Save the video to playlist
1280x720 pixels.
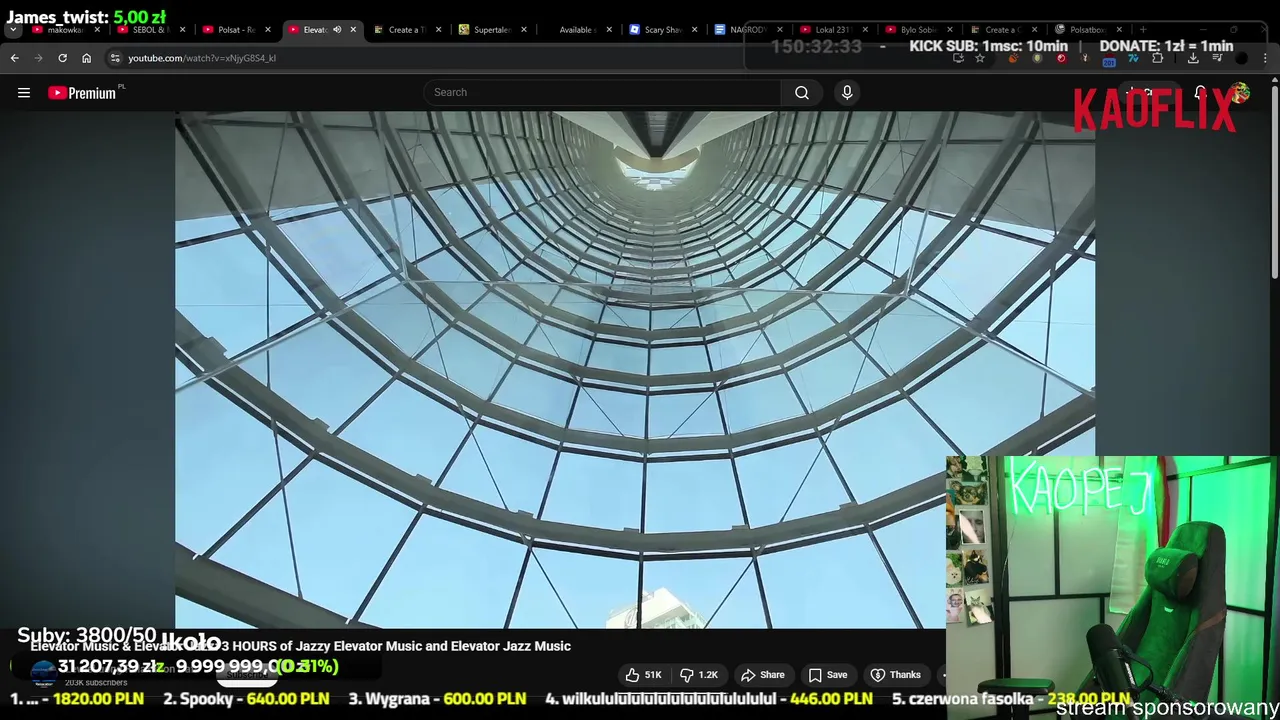pos(827,675)
